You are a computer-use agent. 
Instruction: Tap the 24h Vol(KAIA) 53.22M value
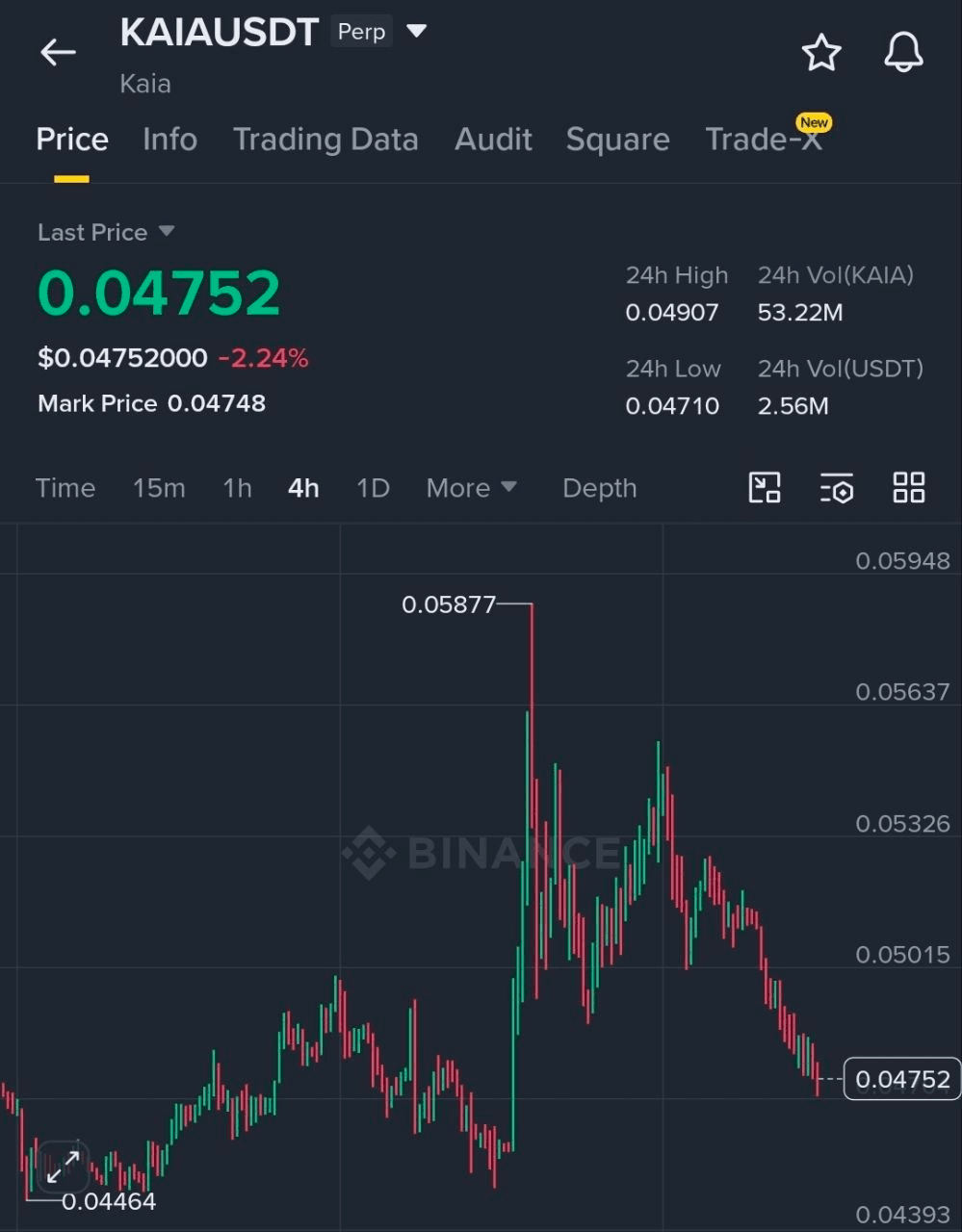click(800, 312)
